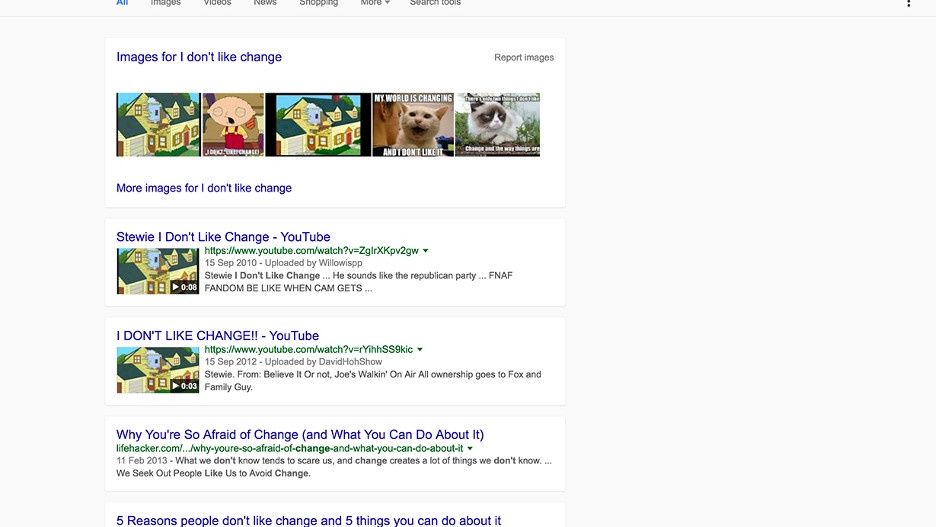Expand the More dropdown in search tabs
The height and width of the screenshot is (527, 936).
click(375, 3)
